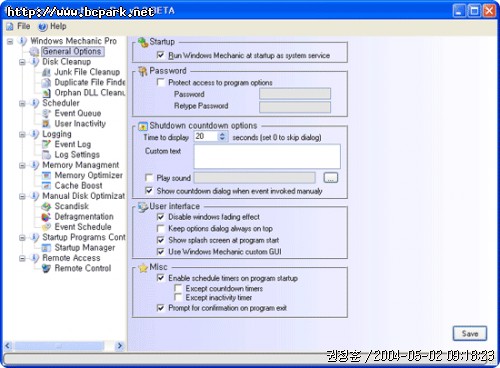Toggle Disable windows fading effect checkbox
Image resolution: width=500 pixels, height=368 pixels.
click(x=161, y=217)
